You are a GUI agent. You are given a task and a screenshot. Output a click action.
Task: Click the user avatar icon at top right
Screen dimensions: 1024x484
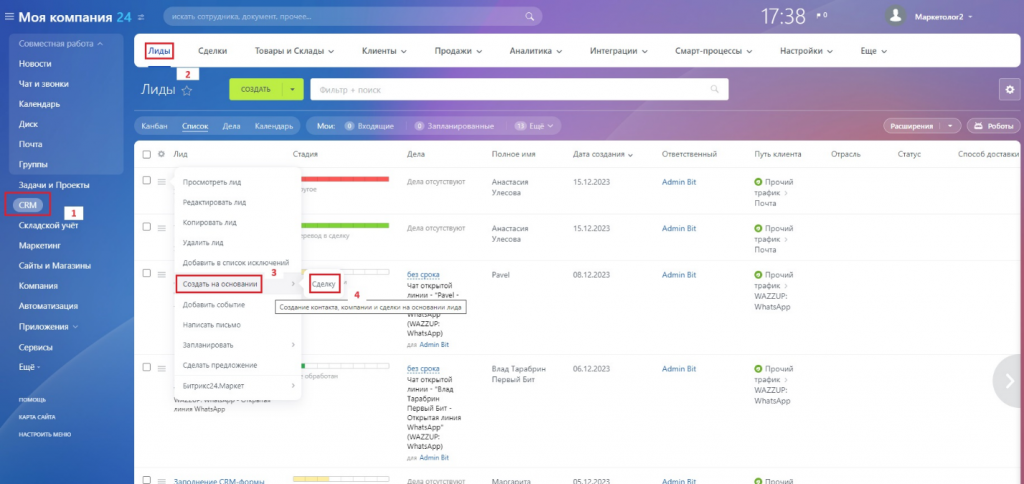(x=895, y=16)
